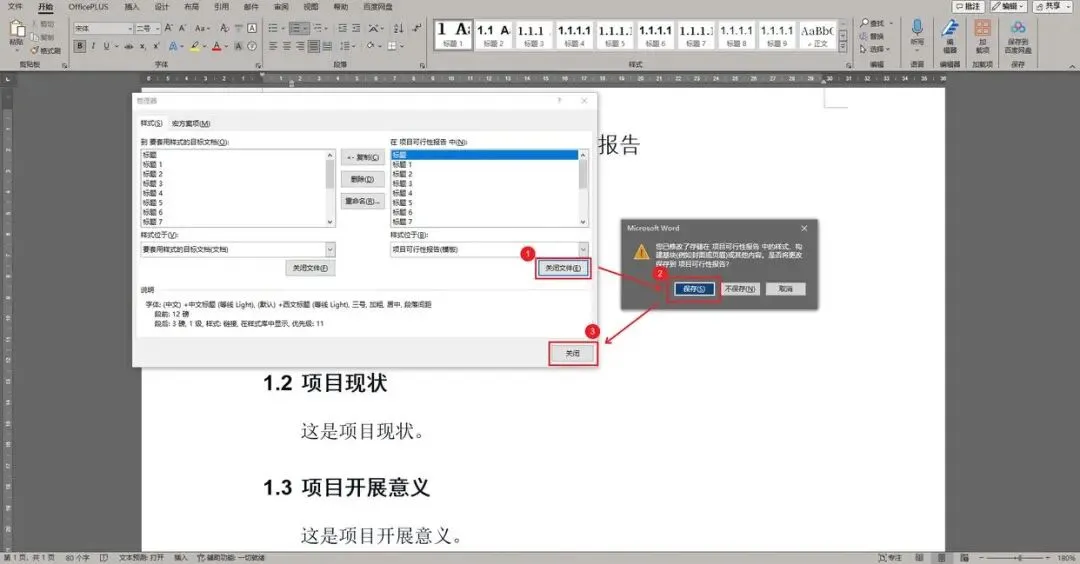Click the Multilevel list icon
Viewport: 1080px width, 564px height.
tap(320, 28)
